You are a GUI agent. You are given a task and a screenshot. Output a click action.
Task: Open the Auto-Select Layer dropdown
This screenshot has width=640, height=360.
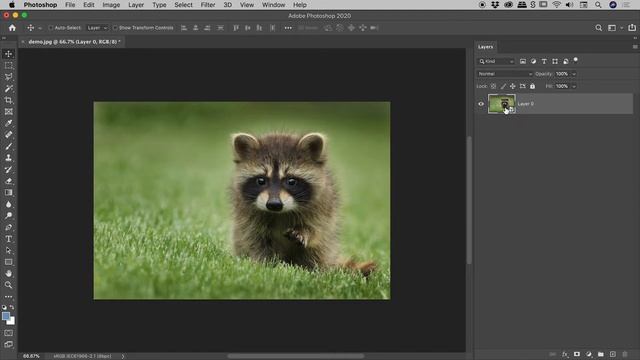[x=97, y=28]
